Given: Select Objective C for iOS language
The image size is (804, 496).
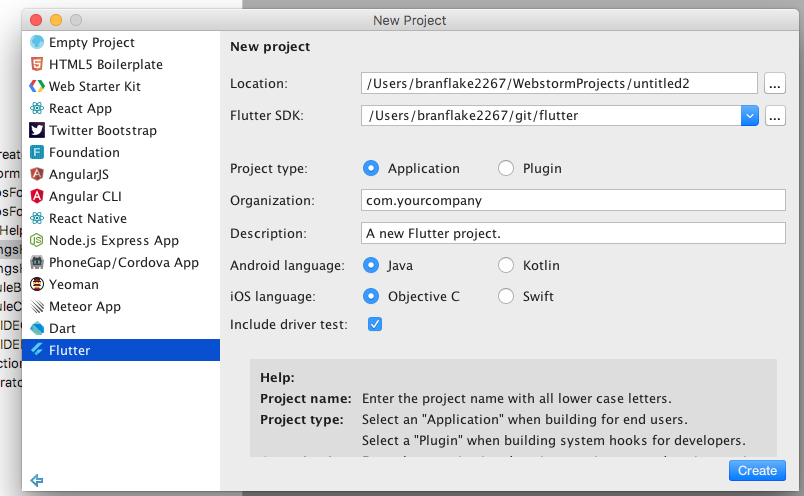Looking at the screenshot, I should [x=371, y=296].
